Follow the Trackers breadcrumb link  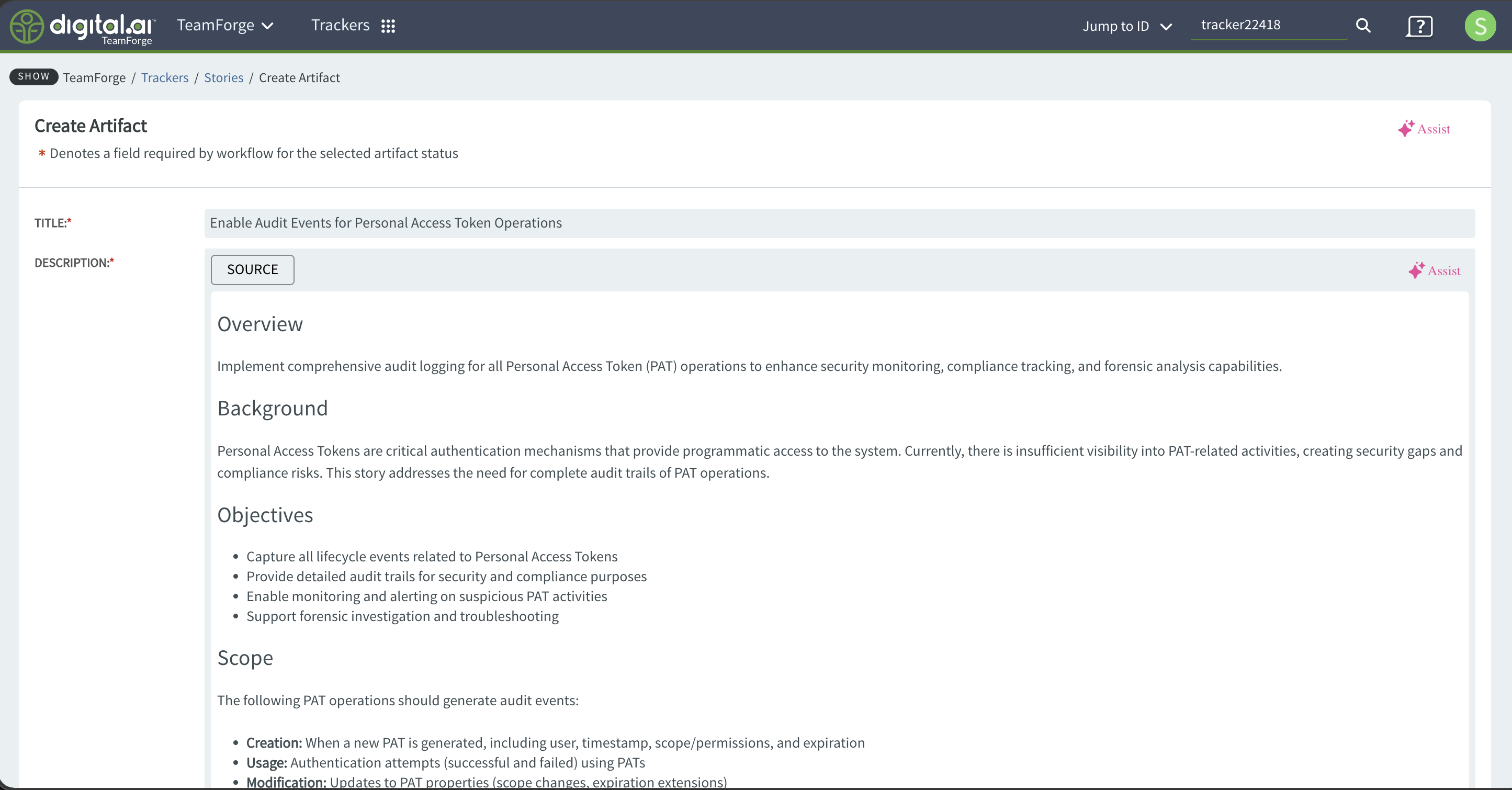[x=165, y=77]
